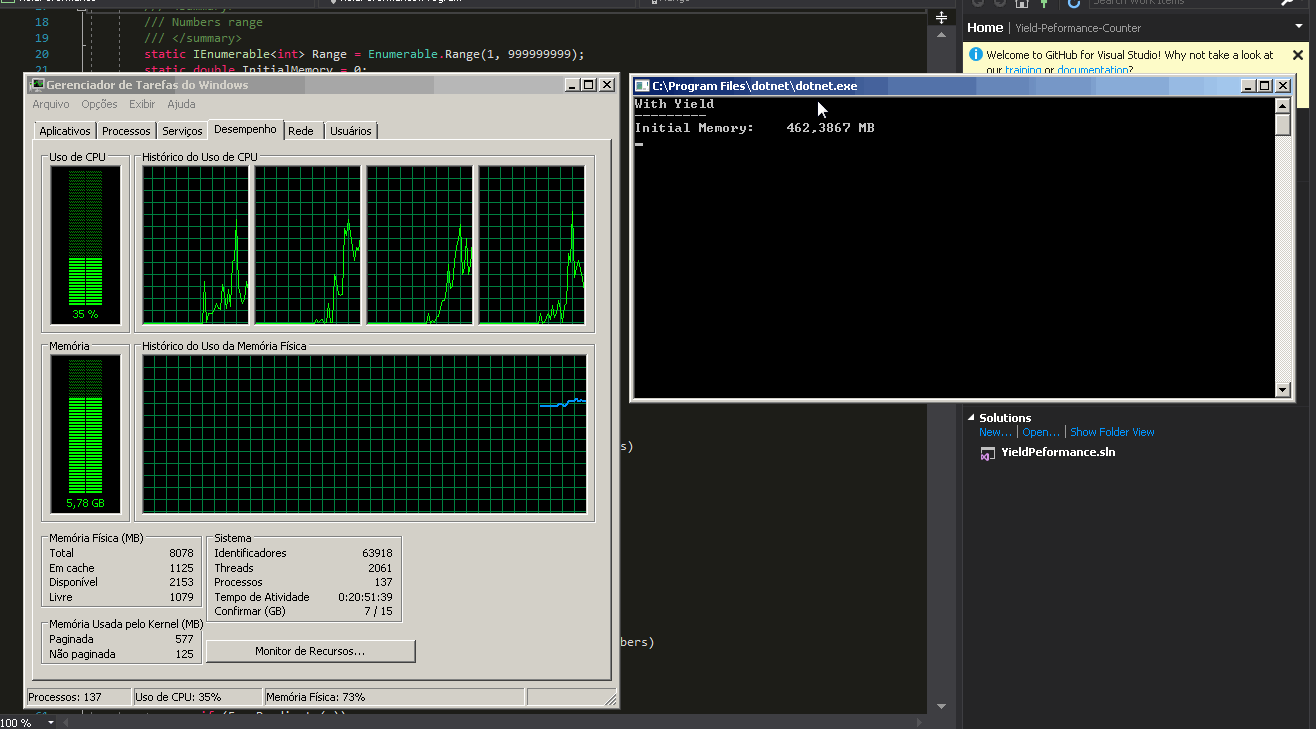
Task: Click the Team Explorer Home icon
Action: pos(1020,3)
